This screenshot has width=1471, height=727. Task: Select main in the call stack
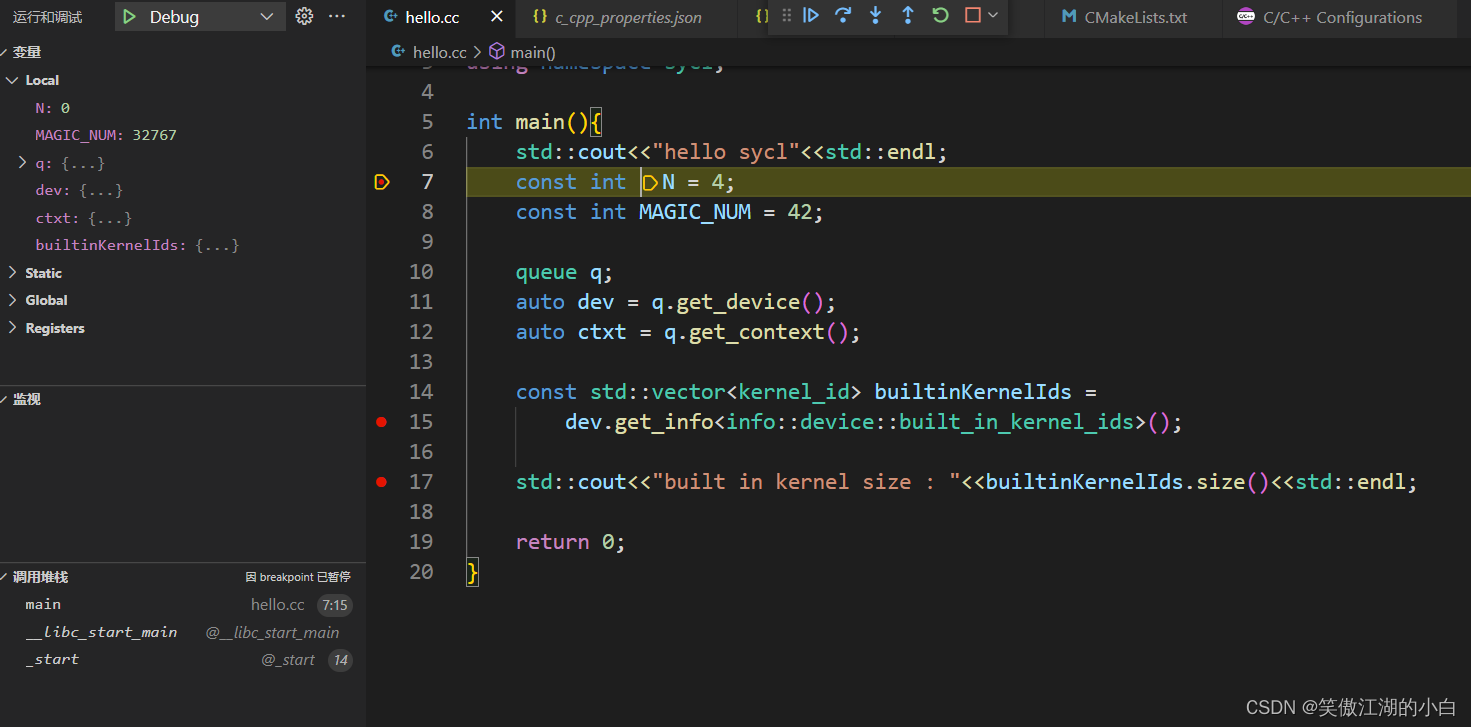43,603
